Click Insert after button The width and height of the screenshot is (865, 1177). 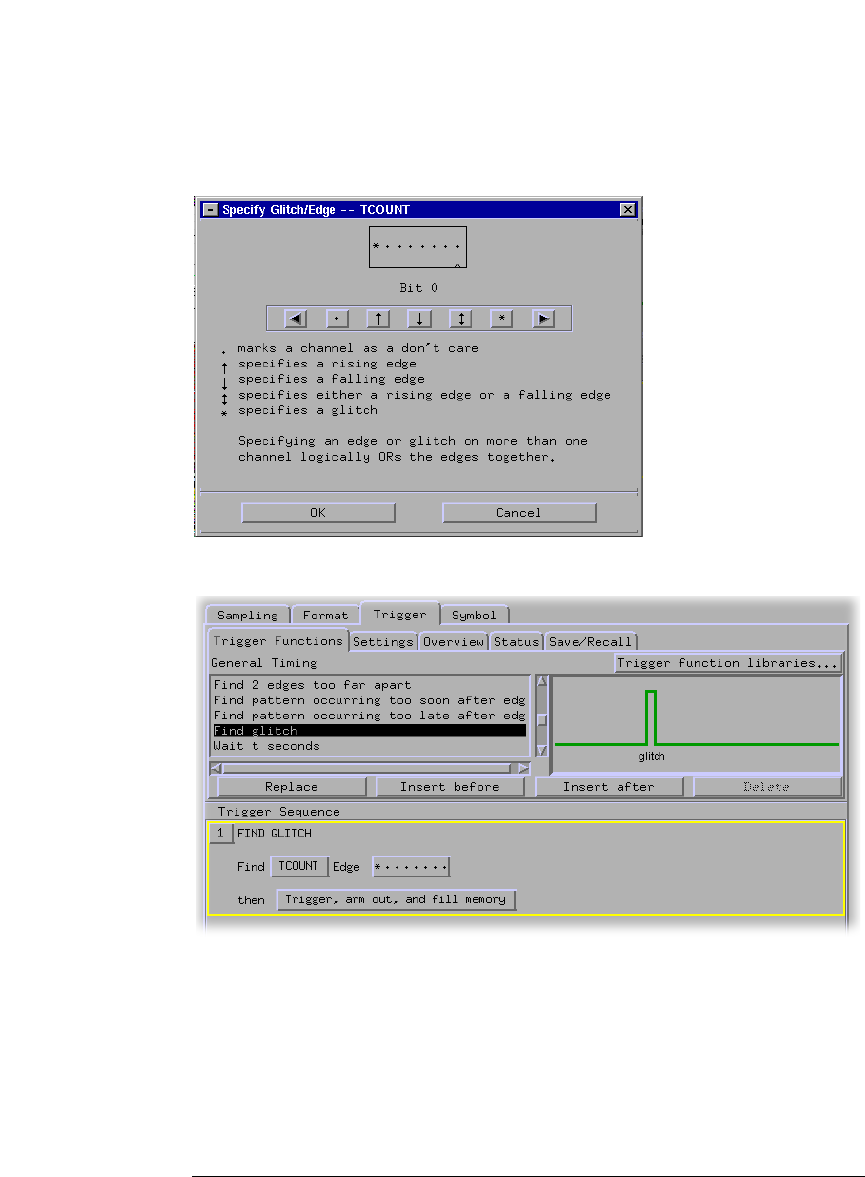[x=609, y=787]
